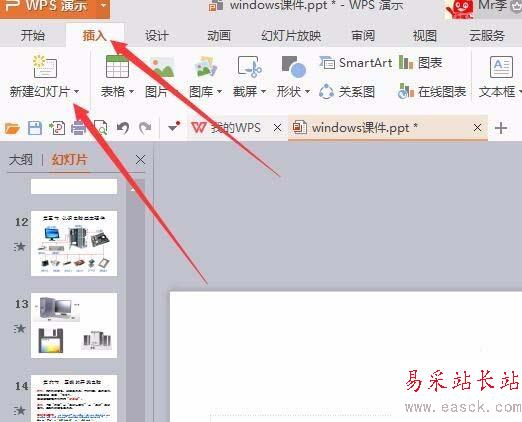Insert a SmartArt graphic
Viewport: 522px width, 422px height.
coord(355,63)
